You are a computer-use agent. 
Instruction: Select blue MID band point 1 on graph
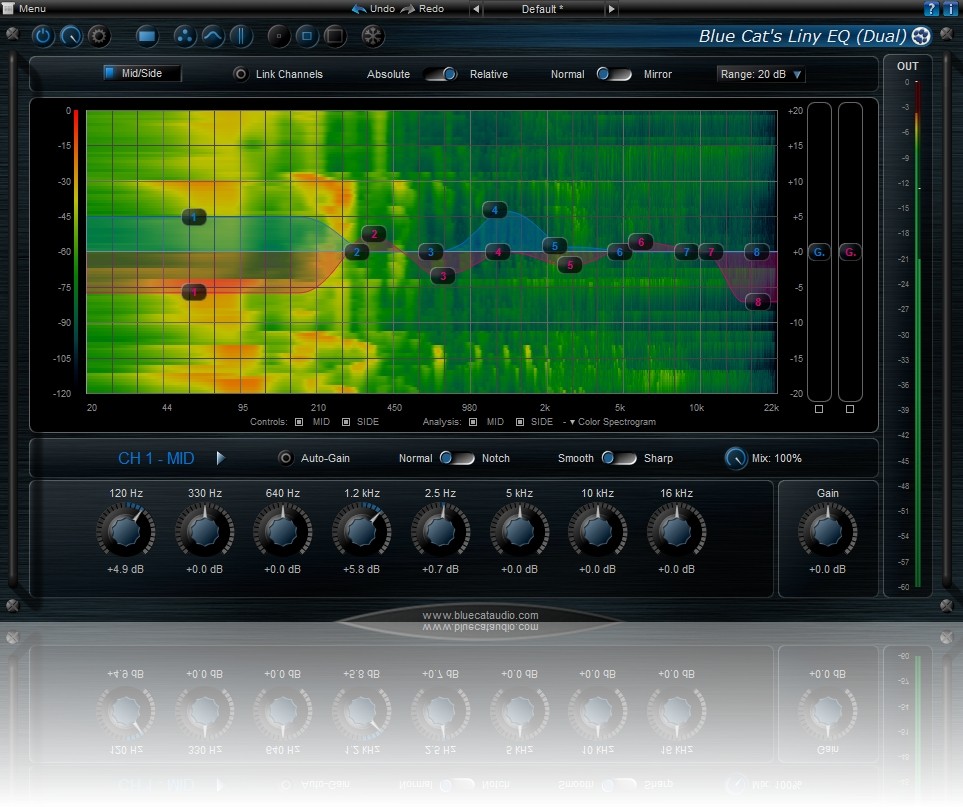(x=194, y=217)
